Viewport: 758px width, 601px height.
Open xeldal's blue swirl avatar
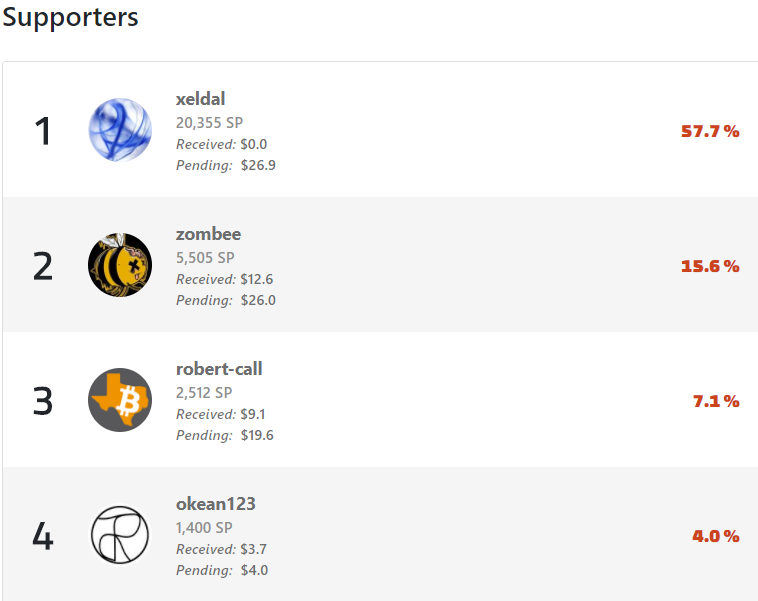[120, 130]
